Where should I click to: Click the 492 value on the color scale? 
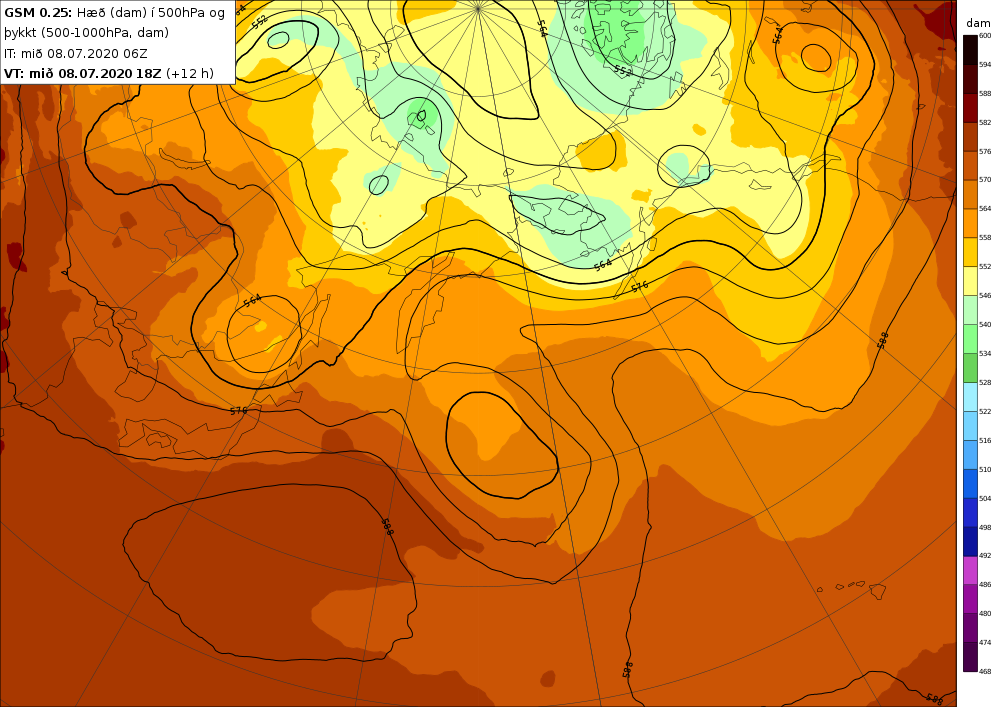coord(985,556)
